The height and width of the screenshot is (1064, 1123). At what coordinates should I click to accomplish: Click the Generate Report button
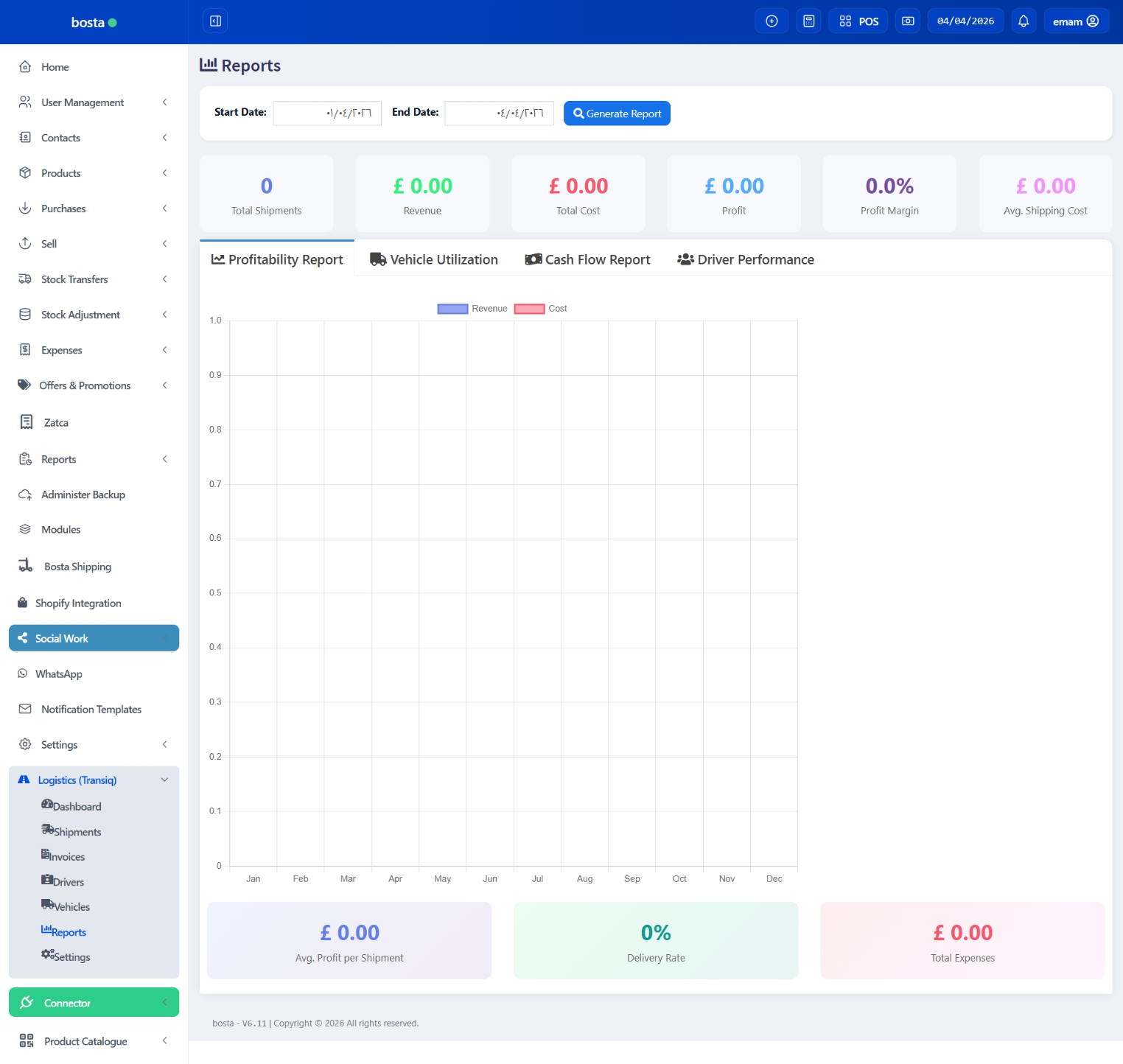click(617, 113)
